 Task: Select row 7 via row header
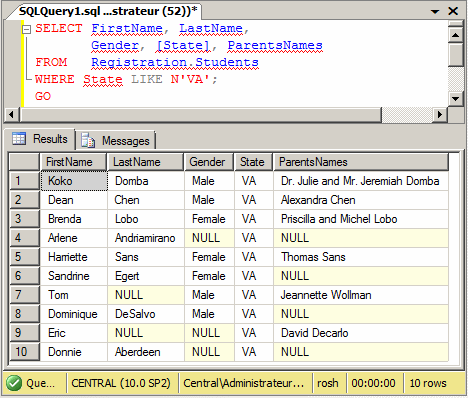click(x=24, y=295)
